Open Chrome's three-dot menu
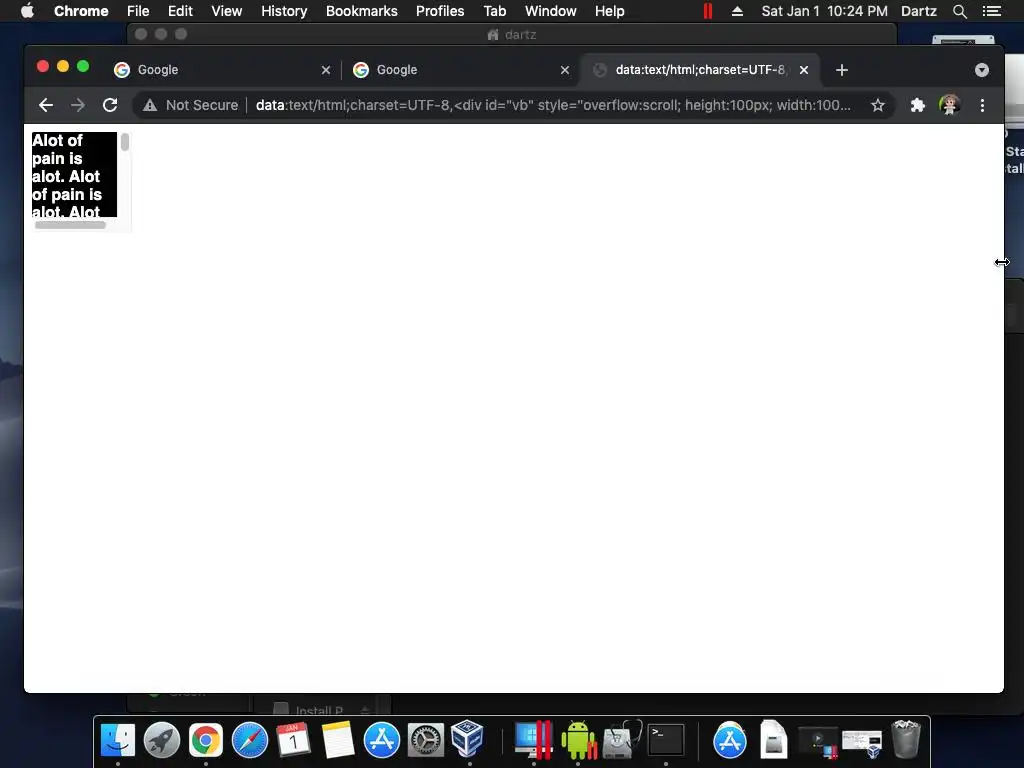The image size is (1024, 768). (982, 105)
